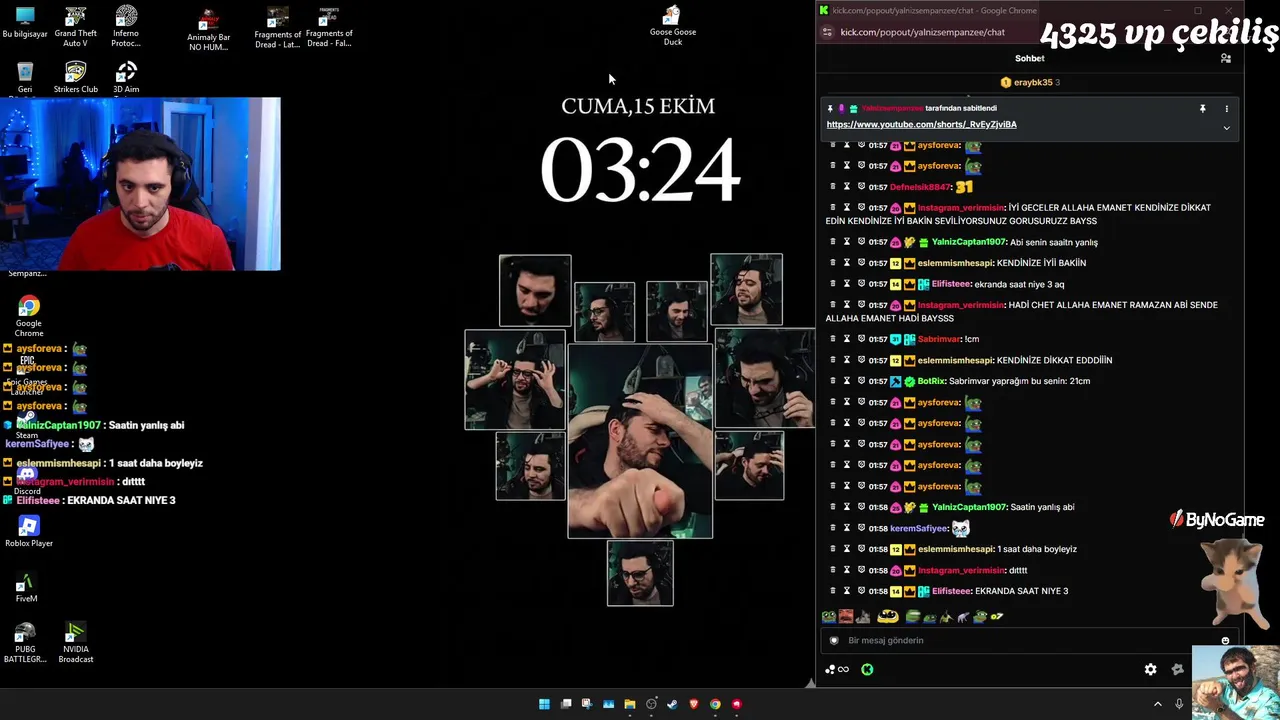The image size is (1280, 720).
Task: Launch PUBG BATTLEGROUNDS desktop shortcut
Action: pos(25,643)
